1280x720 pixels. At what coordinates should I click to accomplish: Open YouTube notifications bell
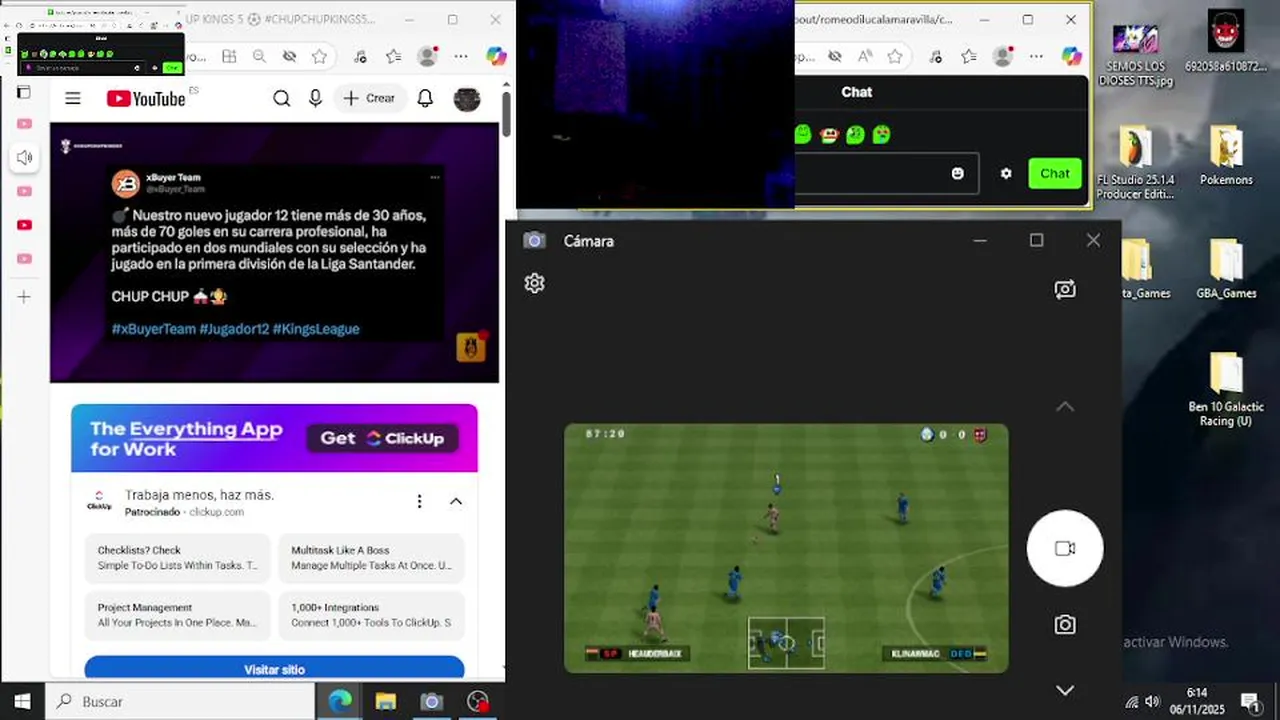(x=425, y=98)
